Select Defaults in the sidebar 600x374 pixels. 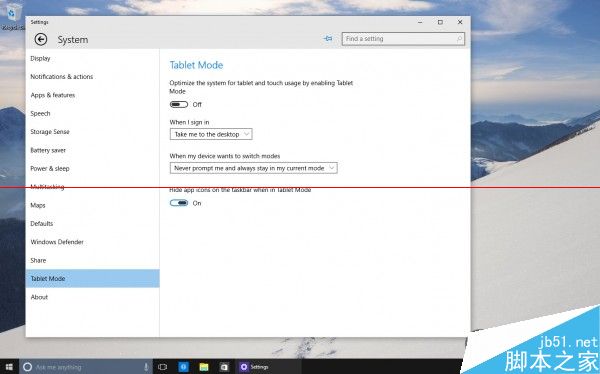click(42, 224)
